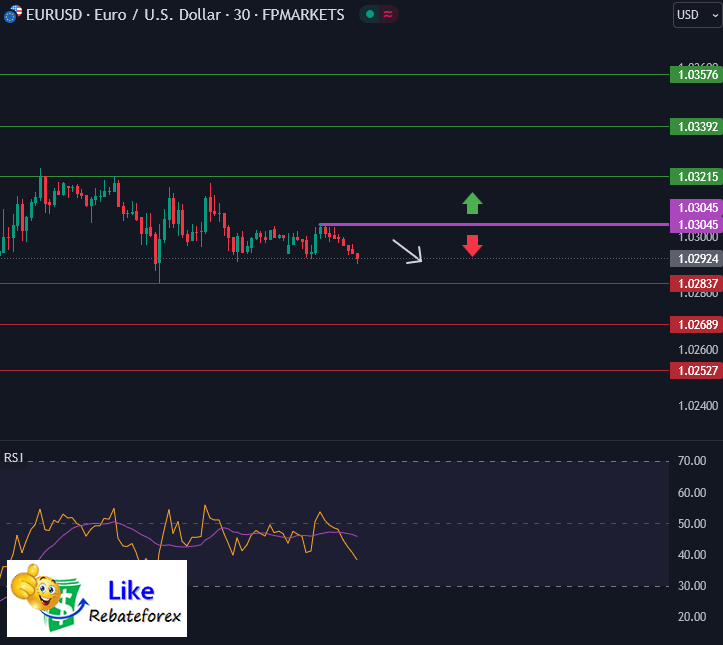
Task: Click the 60.00 RSI scale value
Action: [692, 492]
